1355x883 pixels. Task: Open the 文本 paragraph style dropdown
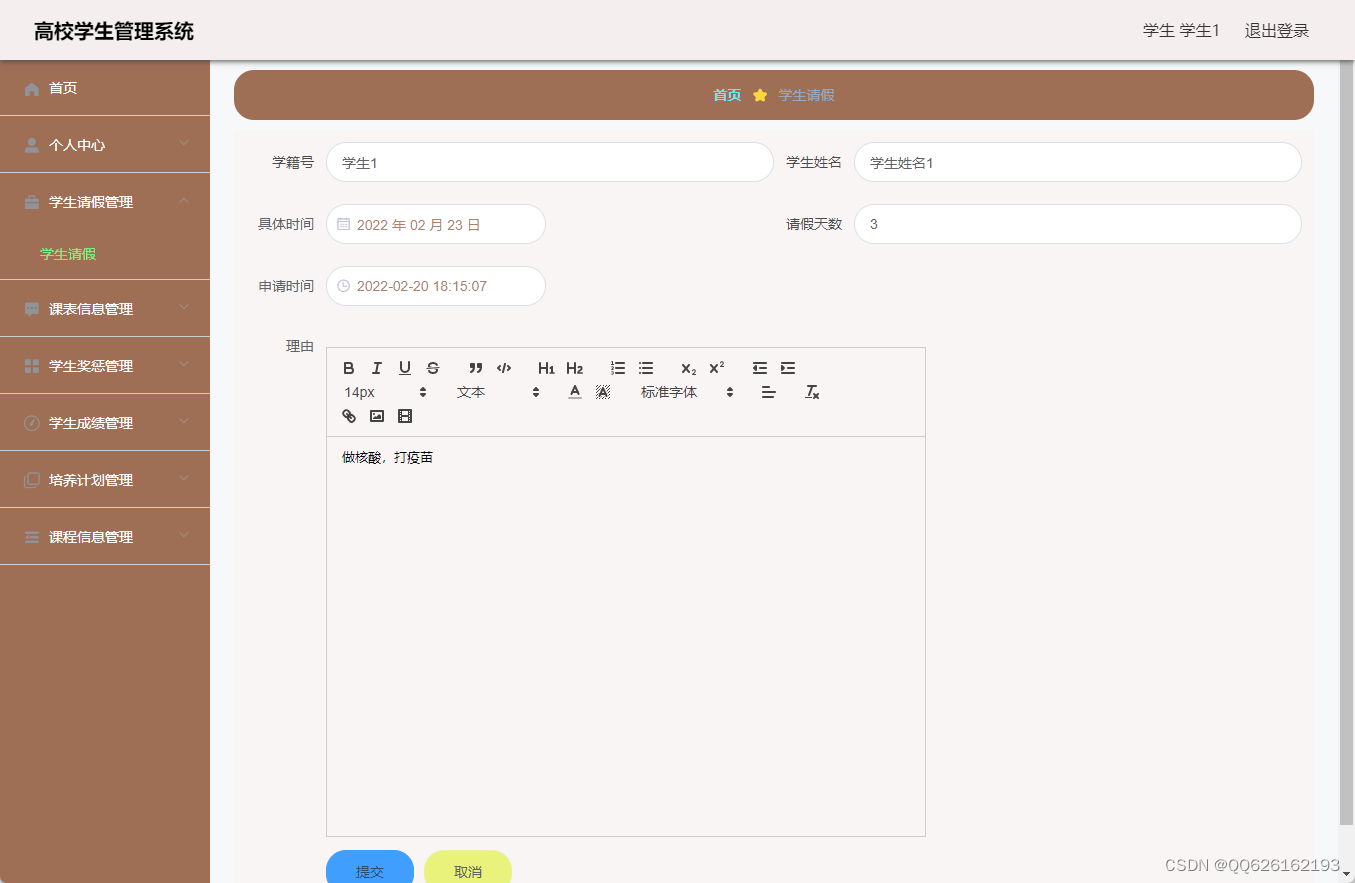(498, 392)
